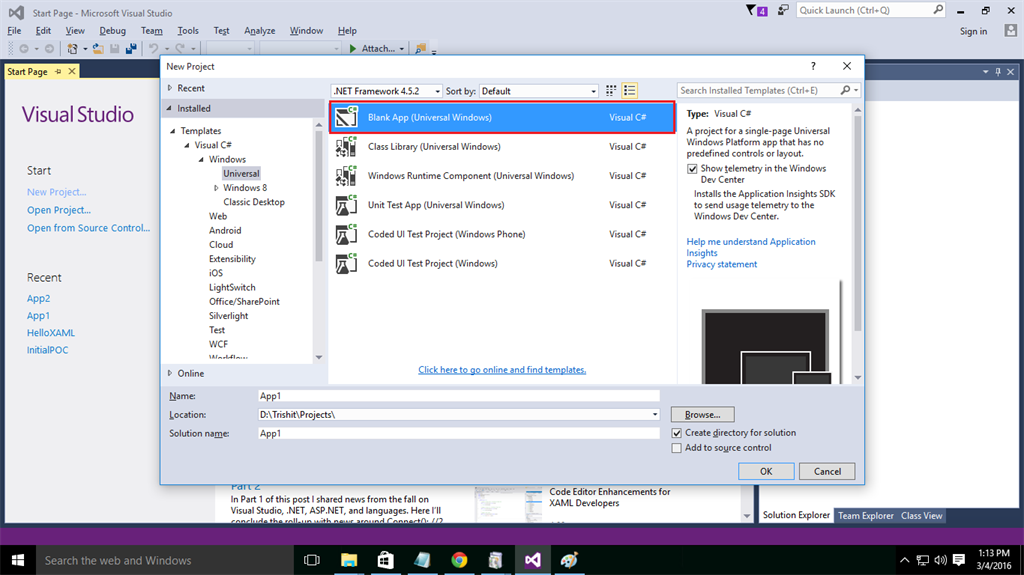Switch to the Team Explorer tab

point(865,516)
